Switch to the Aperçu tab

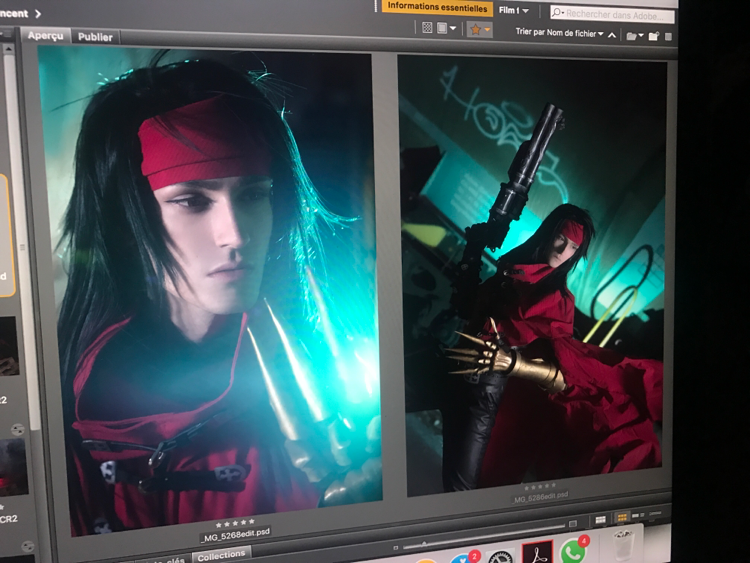coord(45,36)
